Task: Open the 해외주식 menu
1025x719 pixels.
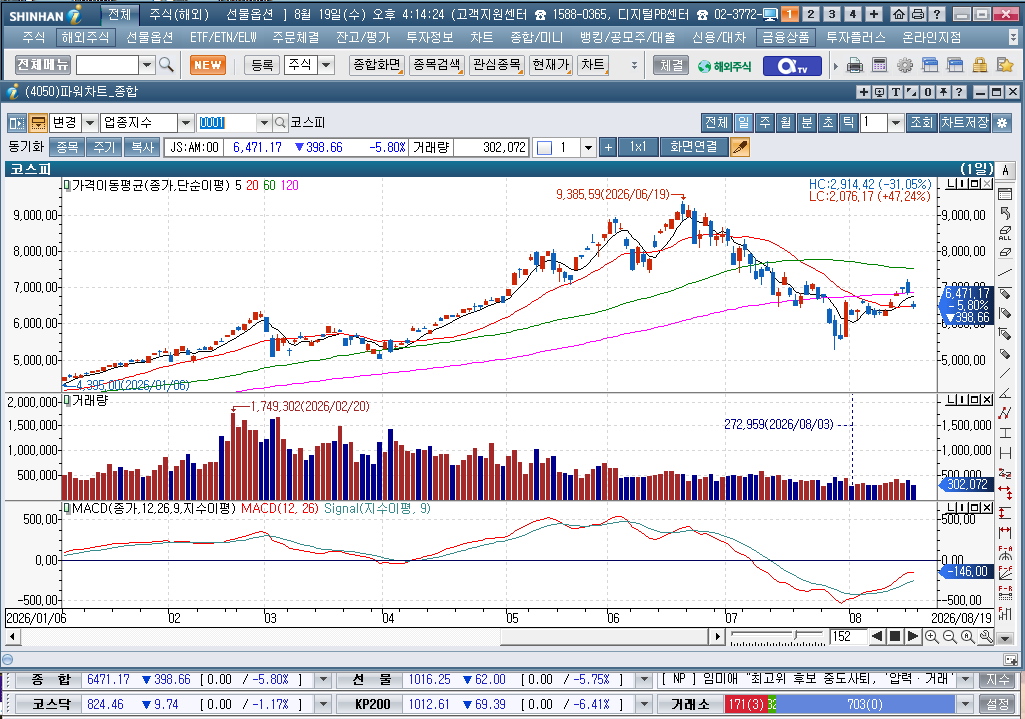Action: click(x=86, y=38)
